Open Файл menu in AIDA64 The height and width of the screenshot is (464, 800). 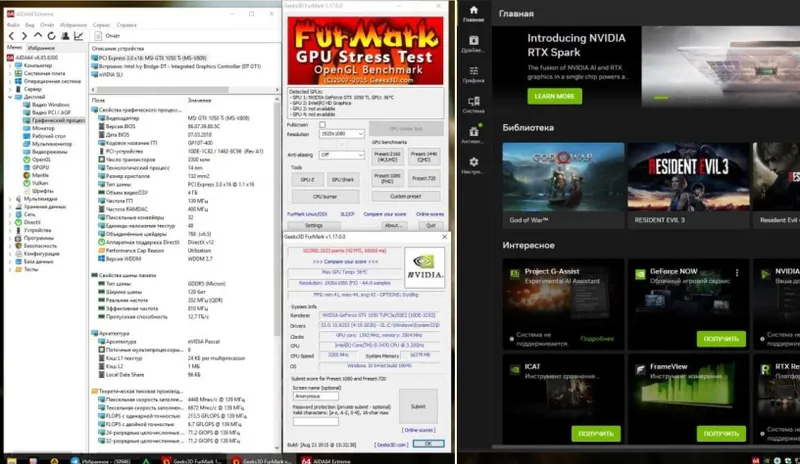13,25
